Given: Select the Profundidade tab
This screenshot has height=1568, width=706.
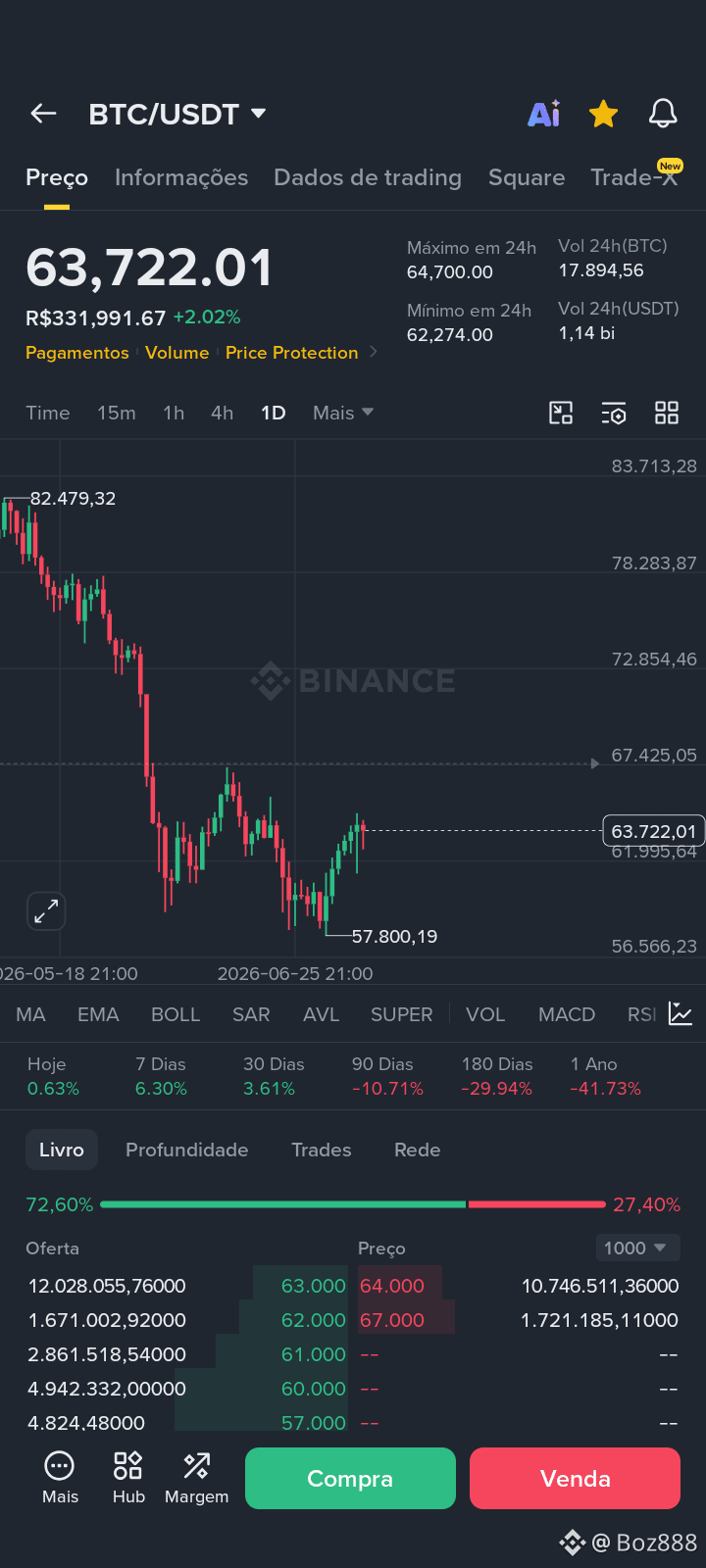Looking at the screenshot, I should tap(186, 1150).
